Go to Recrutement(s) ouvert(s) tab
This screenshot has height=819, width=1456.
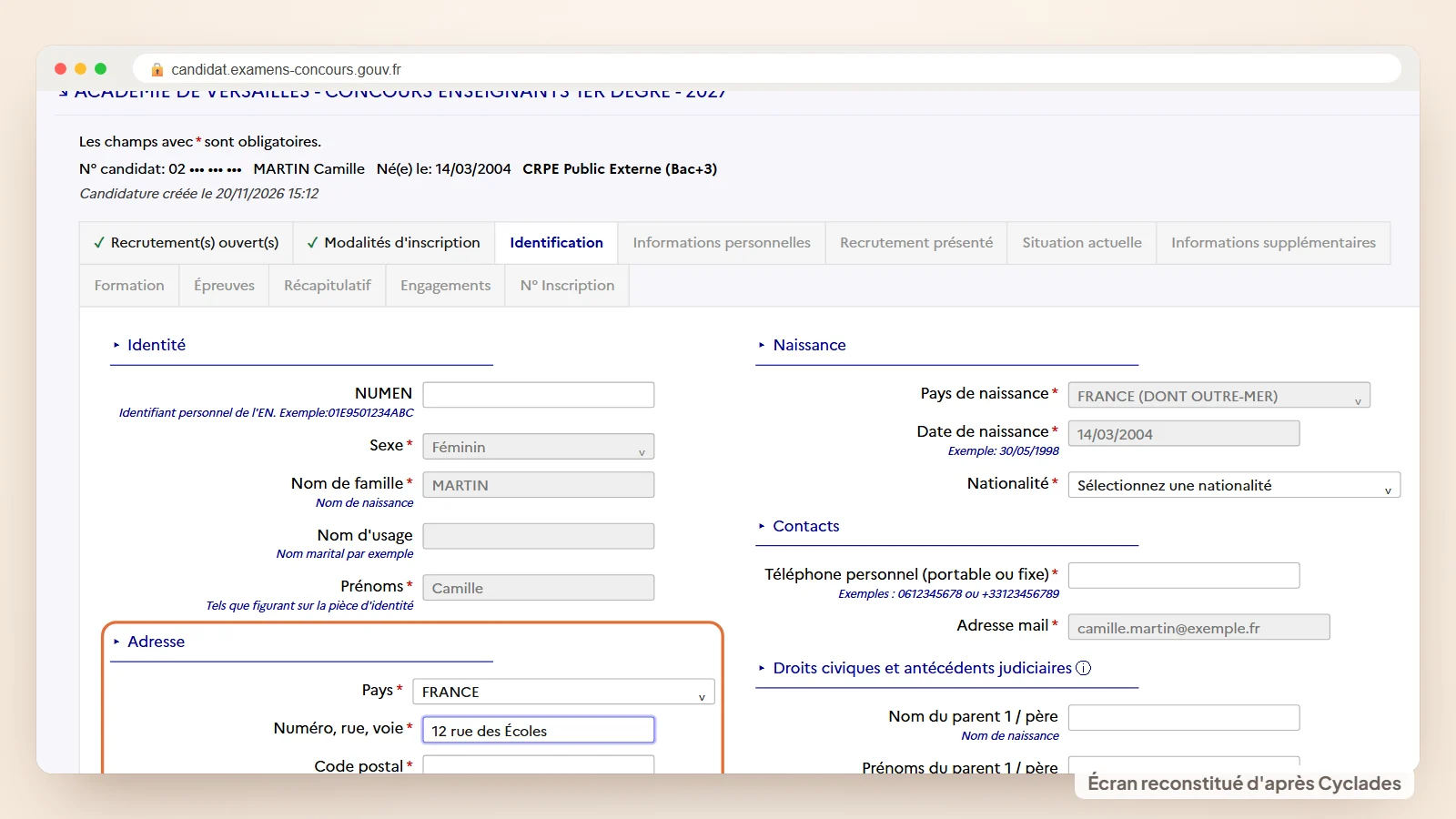tap(187, 243)
